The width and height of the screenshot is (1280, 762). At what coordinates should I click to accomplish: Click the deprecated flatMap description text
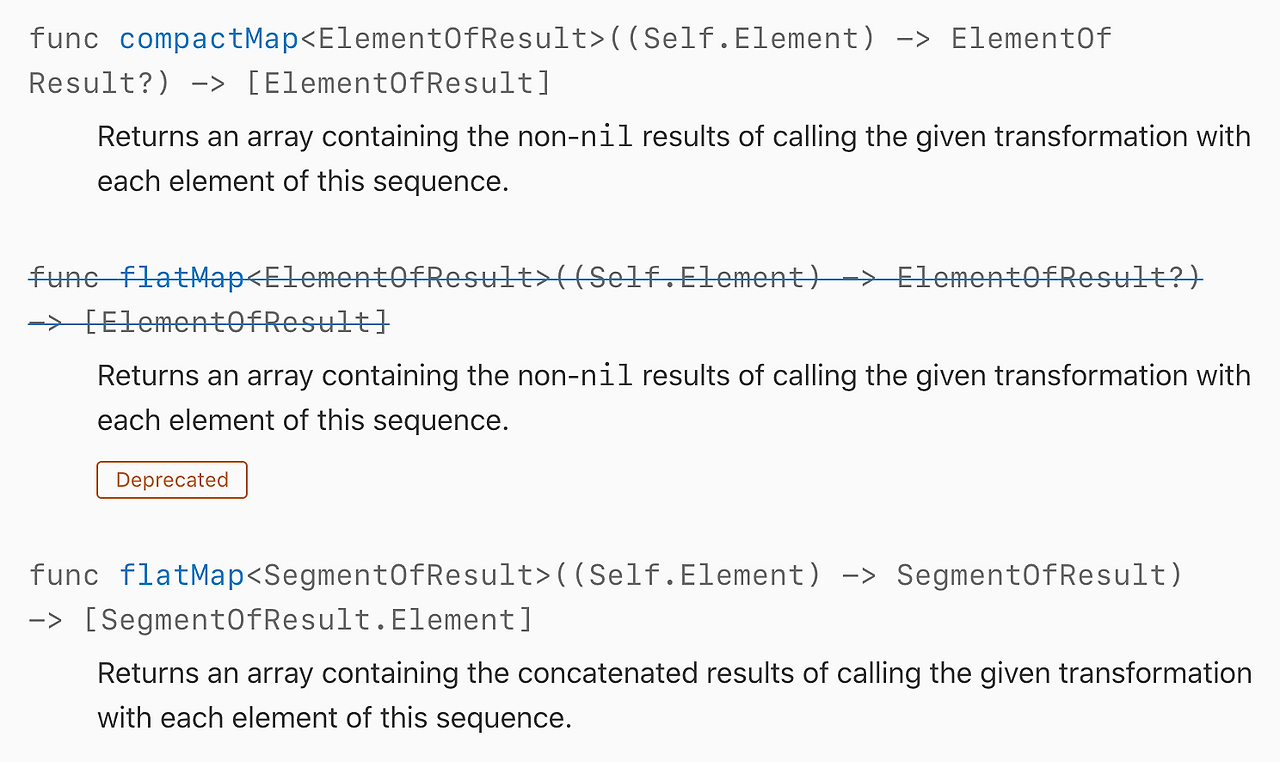673,398
